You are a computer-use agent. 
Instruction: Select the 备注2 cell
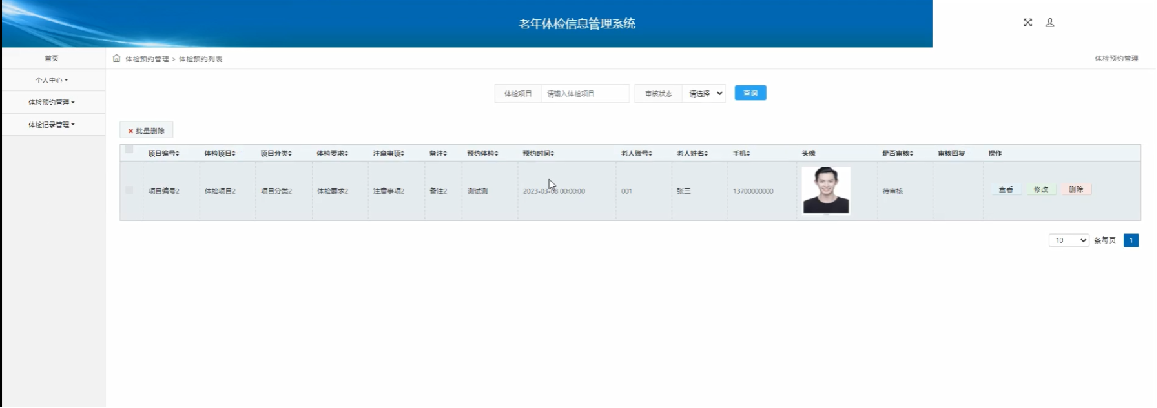[x=438, y=191]
